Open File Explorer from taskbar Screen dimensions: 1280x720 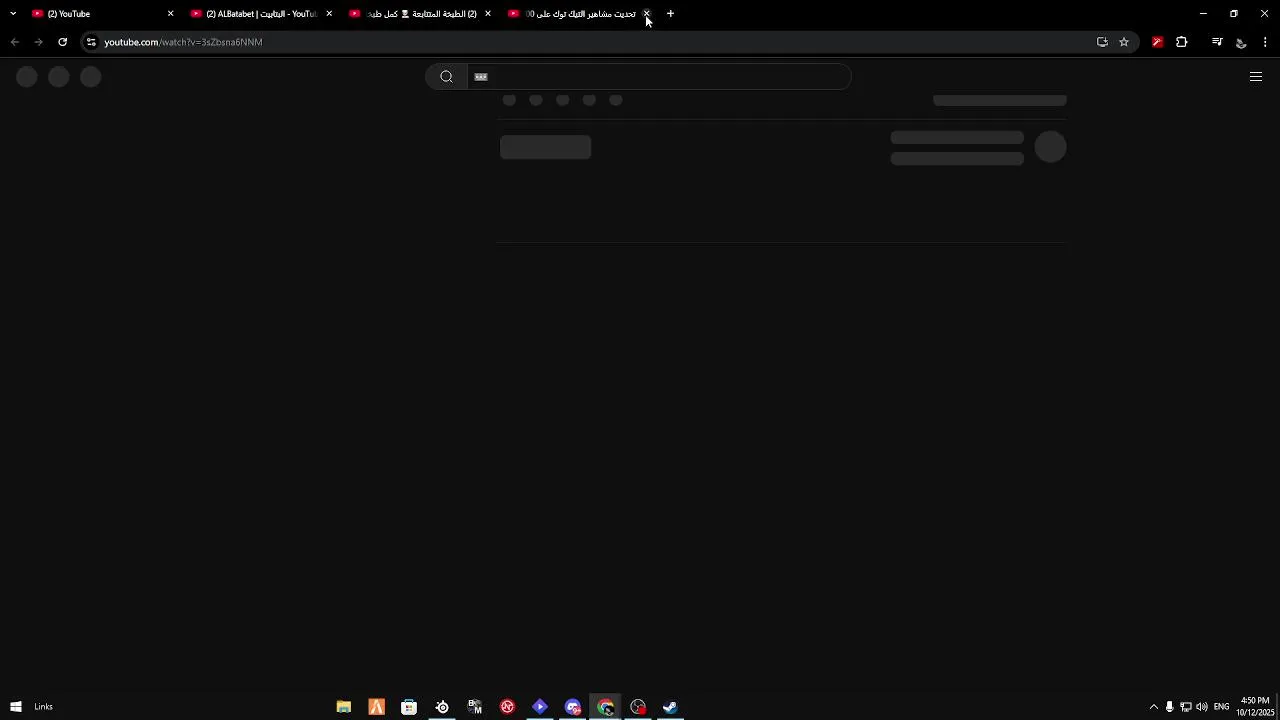pyautogui.click(x=344, y=707)
